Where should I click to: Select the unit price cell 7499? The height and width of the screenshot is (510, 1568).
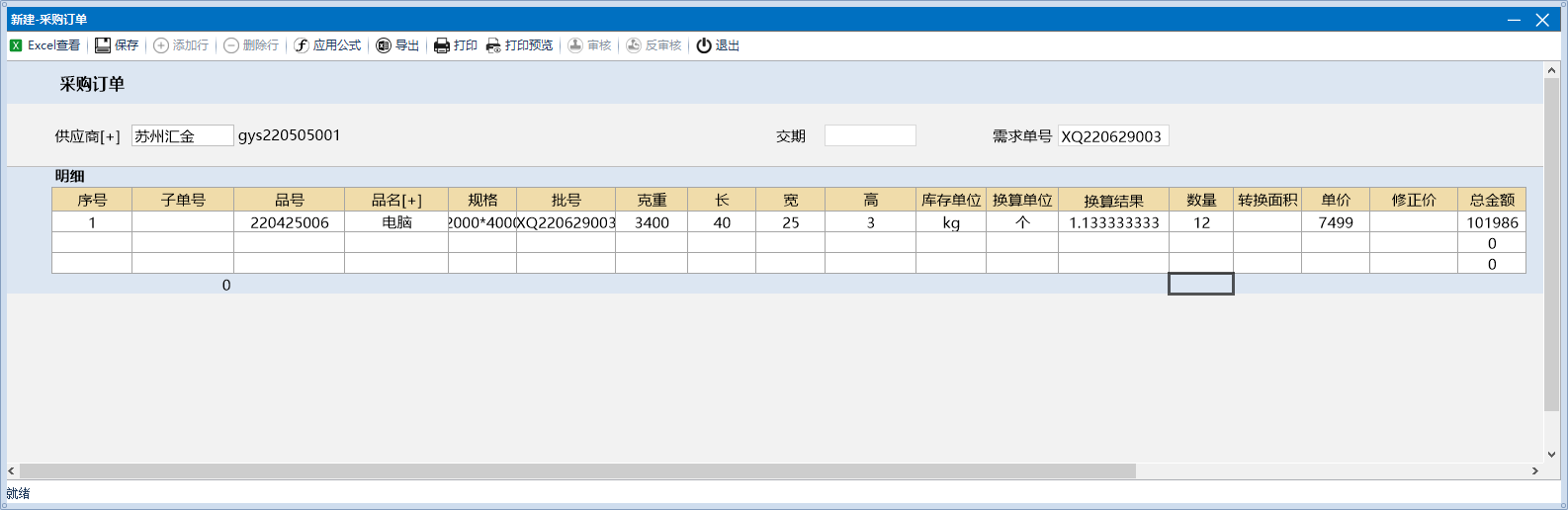[x=1335, y=222]
